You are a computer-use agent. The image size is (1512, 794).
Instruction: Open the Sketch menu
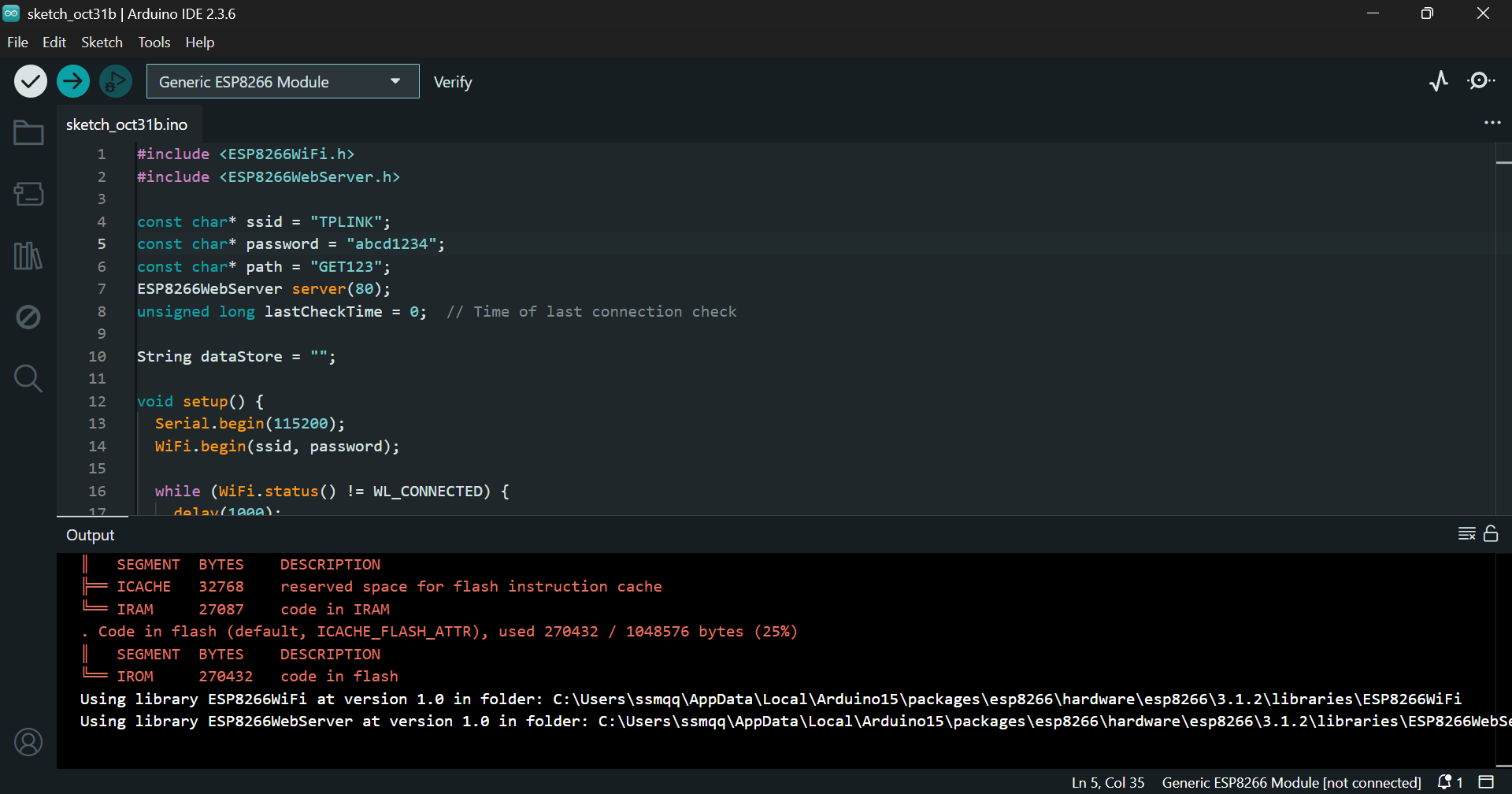pyautogui.click(x=102, y=43)
